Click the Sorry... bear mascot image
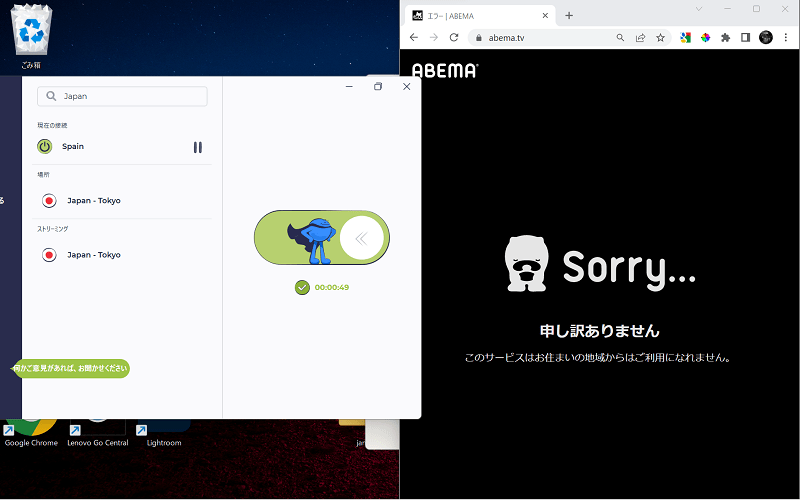Screen dimensions: 800x500 (527, 263)
